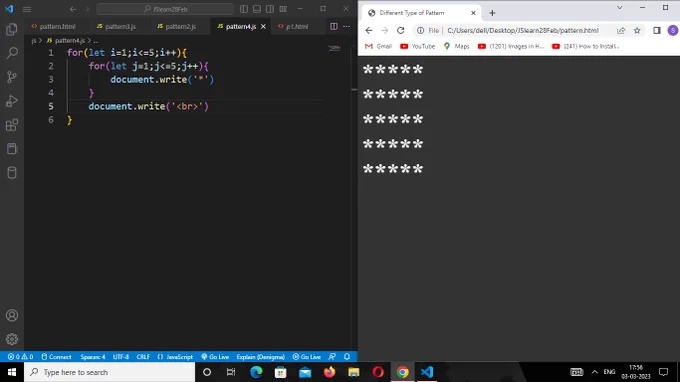
Task: Open Source Control view in activity bar
Action: pos(12,77)
